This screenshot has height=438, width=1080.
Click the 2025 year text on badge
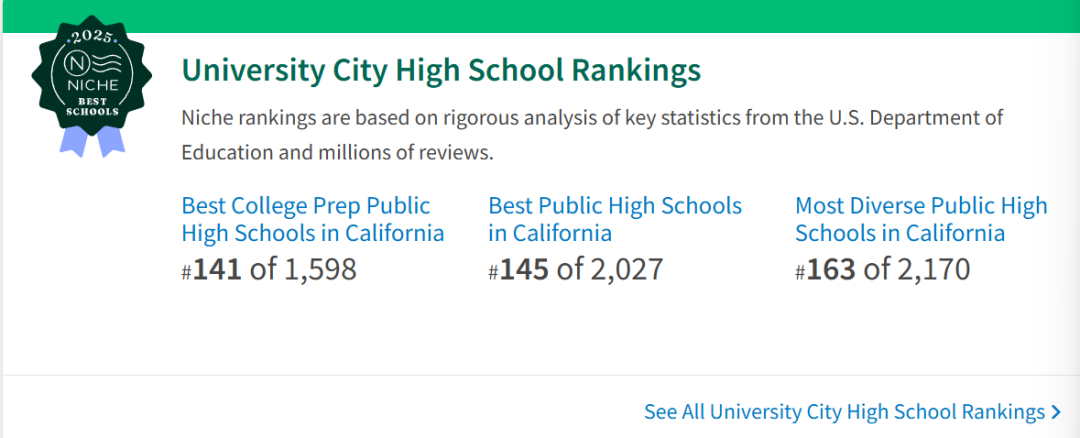coord(87,35)
